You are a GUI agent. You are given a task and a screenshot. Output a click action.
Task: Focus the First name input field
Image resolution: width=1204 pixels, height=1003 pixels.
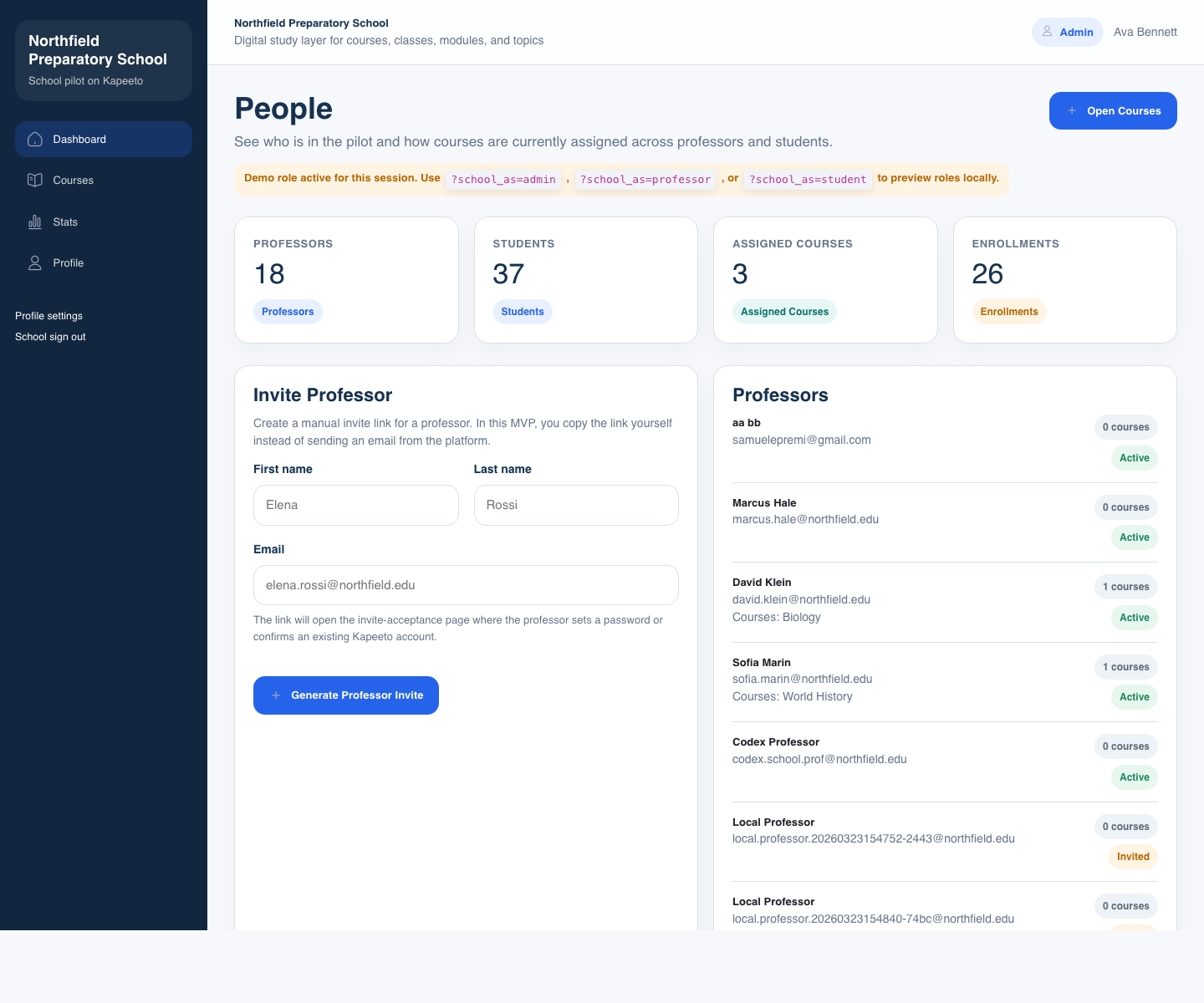tap(355, 505)
